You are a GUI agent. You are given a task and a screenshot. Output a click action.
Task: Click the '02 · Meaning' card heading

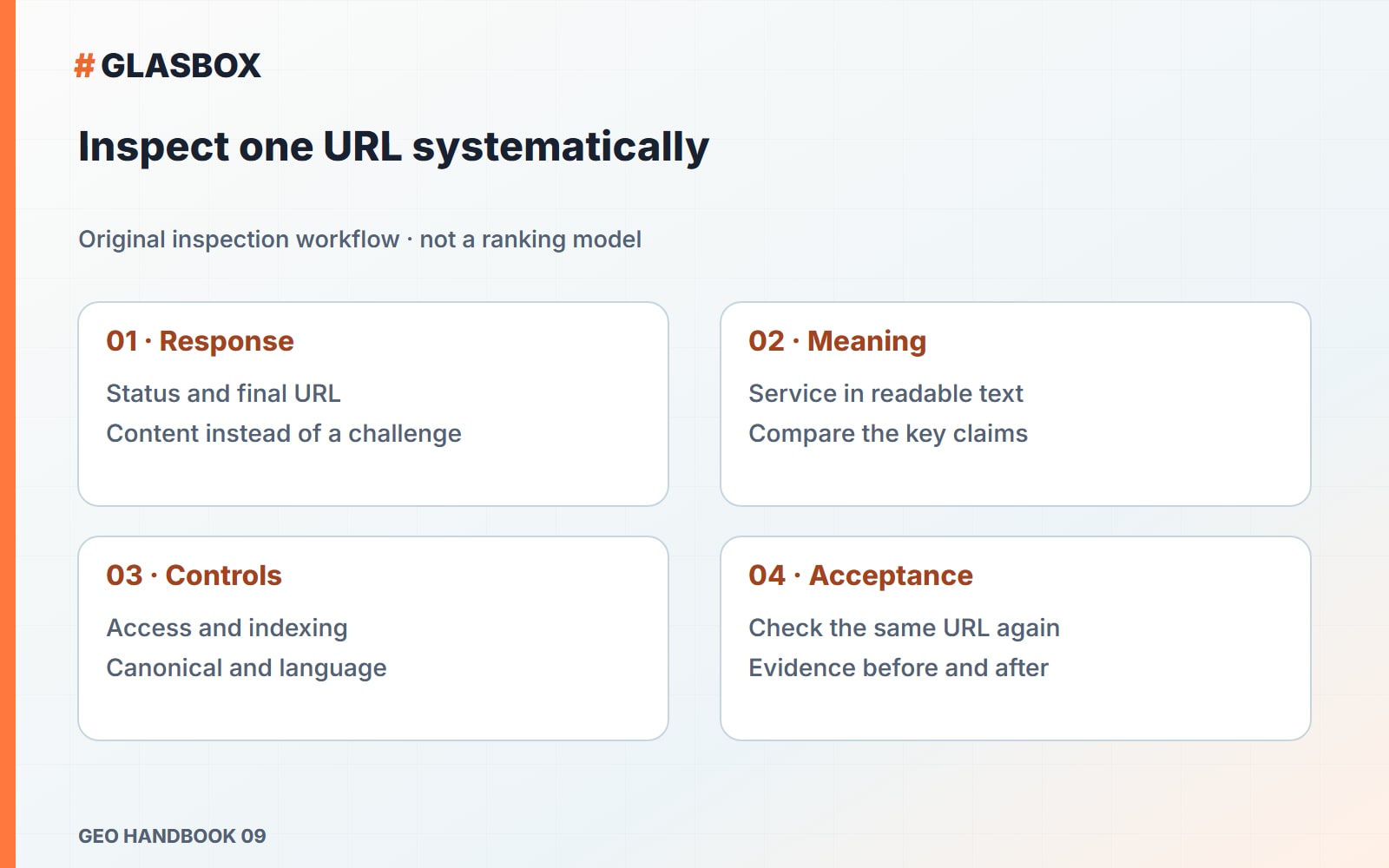click(x=837, y=341)
